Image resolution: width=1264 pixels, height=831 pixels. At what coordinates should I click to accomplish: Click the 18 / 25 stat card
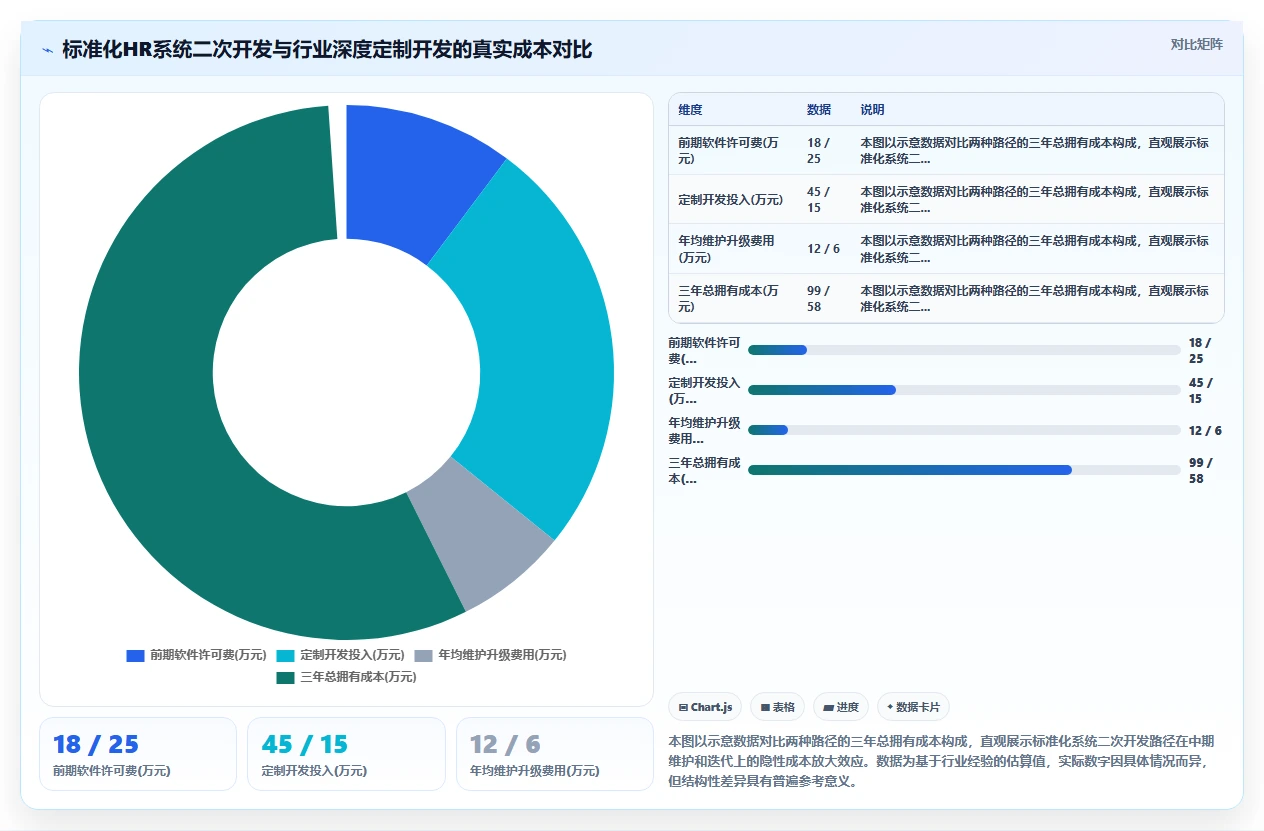(x=138, y=754)
